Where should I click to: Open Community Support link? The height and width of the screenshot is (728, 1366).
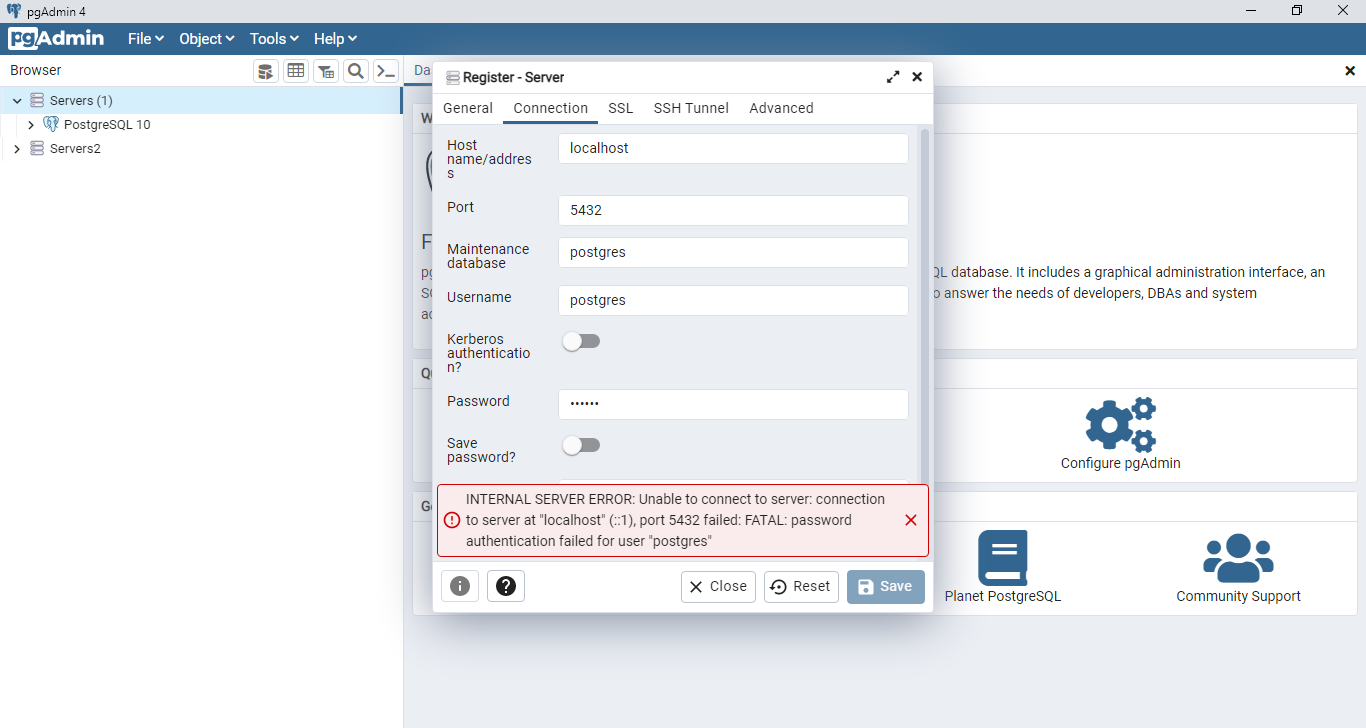tap(1238, 596)
